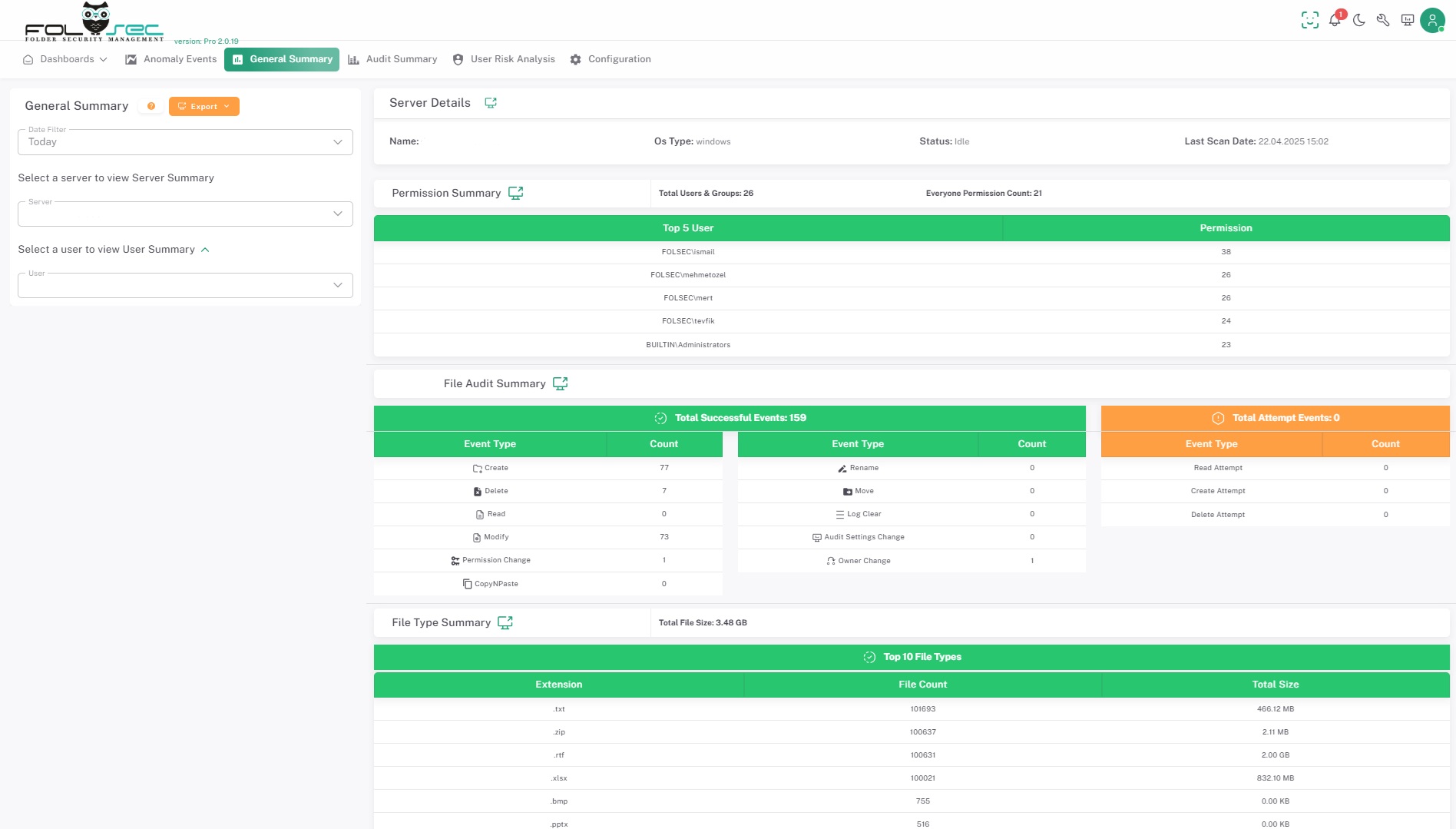Image resolution: width=1456 pixels, height=829 pixels.
Task: Open the notifications bell
Action: coord(1335,20)
